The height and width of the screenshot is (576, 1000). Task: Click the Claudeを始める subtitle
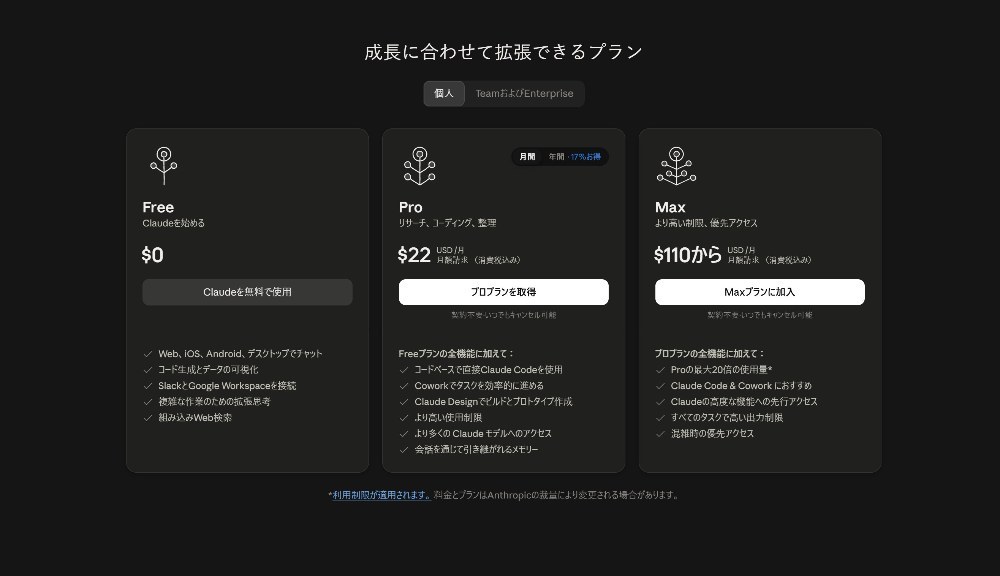pyautogui.click(x=173, y=223)
